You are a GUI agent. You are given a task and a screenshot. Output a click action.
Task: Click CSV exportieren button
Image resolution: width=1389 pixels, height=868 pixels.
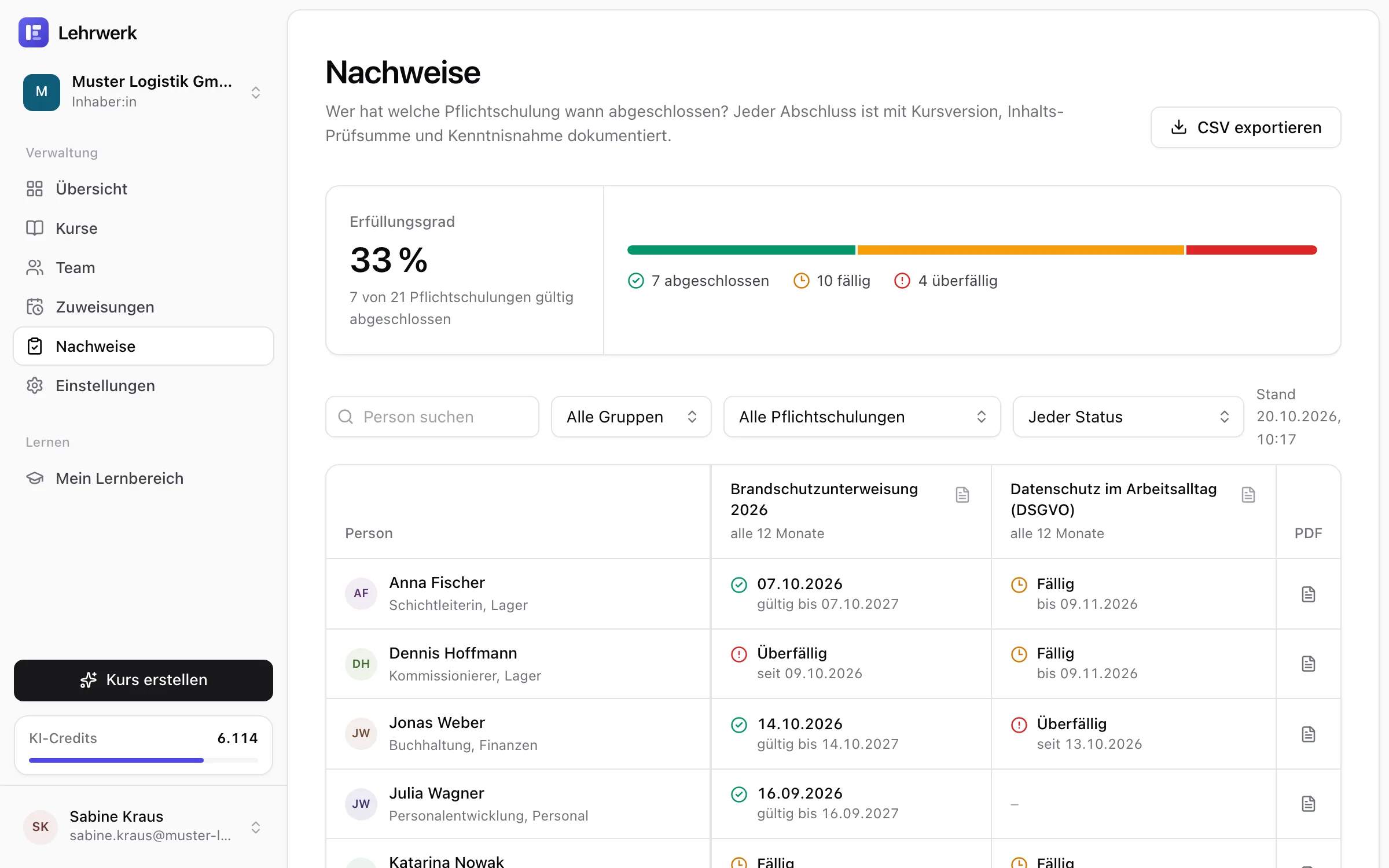[1245, 127]
